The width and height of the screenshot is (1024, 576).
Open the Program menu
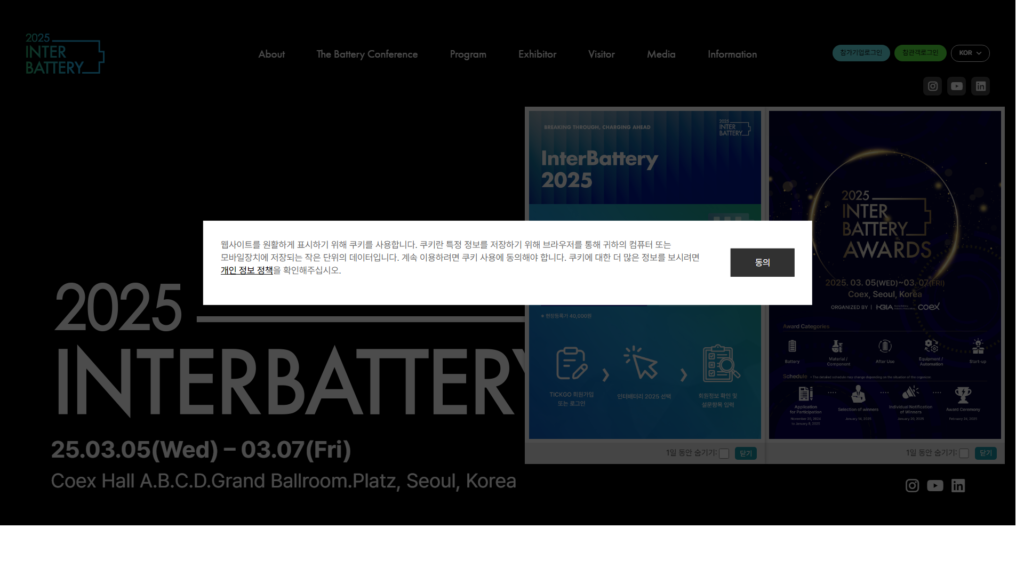[x=468, y=54]
